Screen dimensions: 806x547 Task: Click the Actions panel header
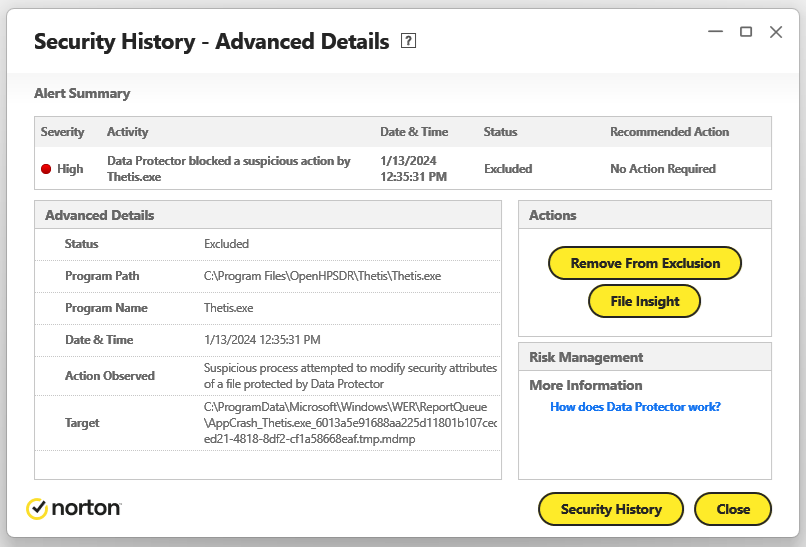[x=645, y=215]
